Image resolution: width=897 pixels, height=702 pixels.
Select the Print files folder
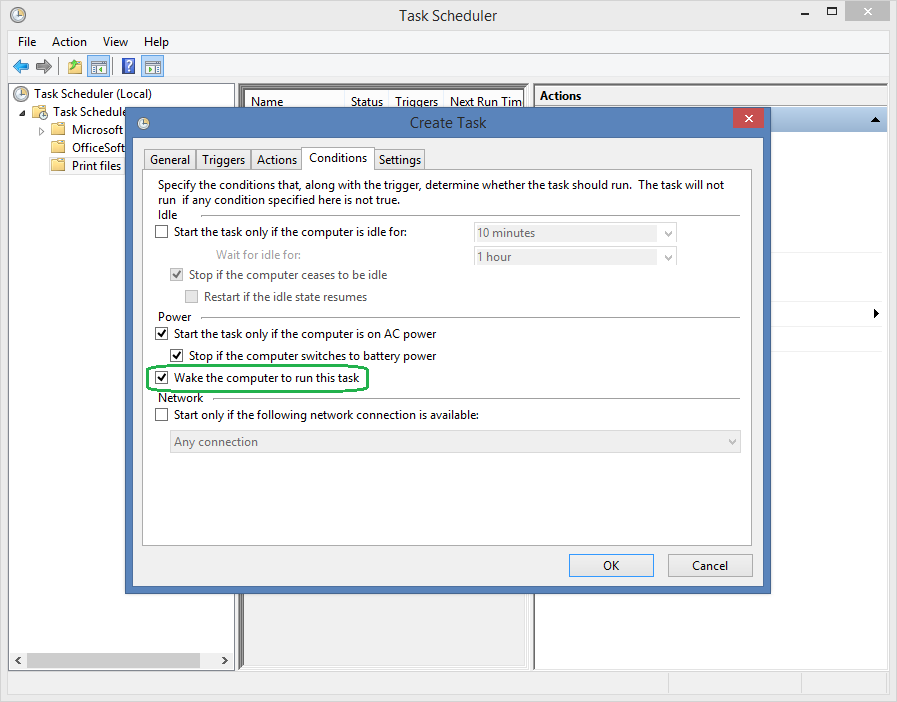(x=96, y=166)
